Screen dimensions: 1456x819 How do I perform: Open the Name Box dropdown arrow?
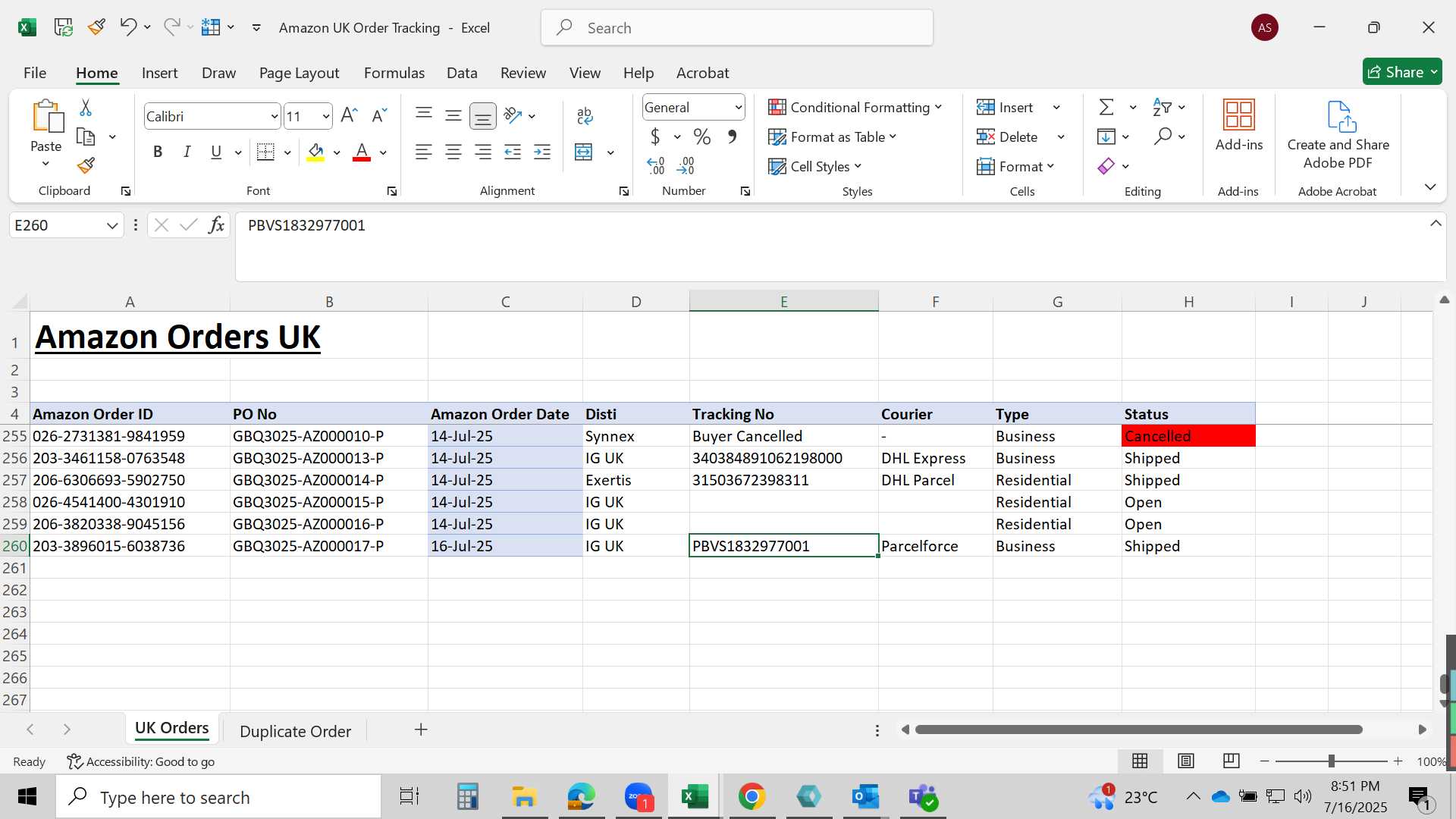112,225
